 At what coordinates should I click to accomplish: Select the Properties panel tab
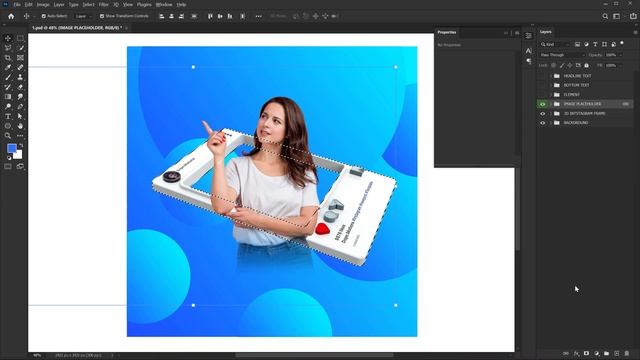pyautogui.click(x=447, y=32)
